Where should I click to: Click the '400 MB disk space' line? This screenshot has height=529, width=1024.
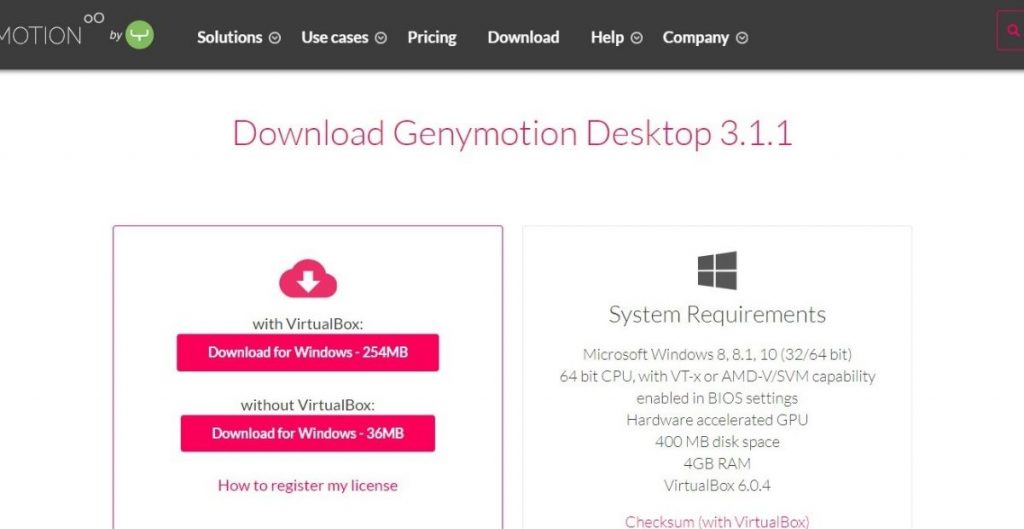point(717,442)
